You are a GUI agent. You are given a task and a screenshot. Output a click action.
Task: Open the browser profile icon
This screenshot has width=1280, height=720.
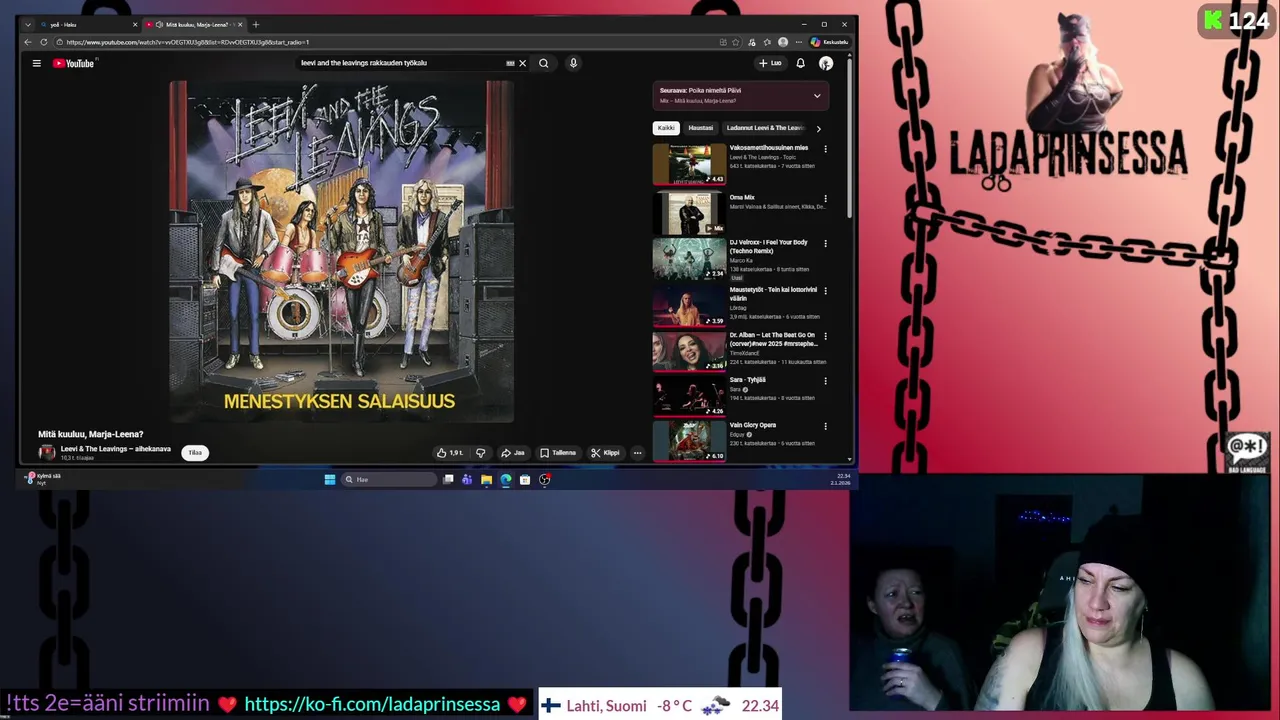pos(783,42)
